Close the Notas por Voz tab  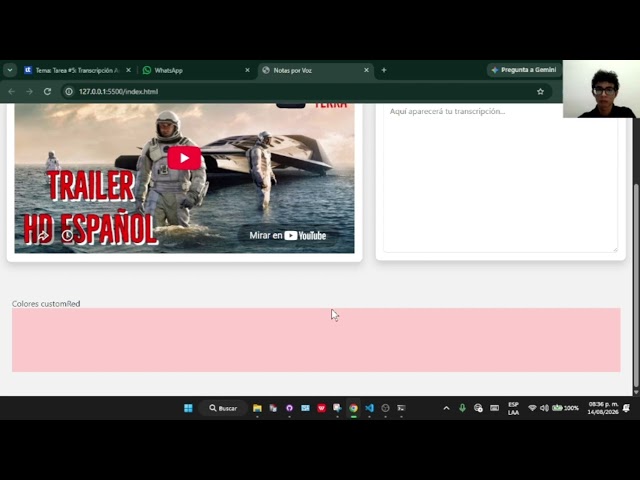pos(366,70)
